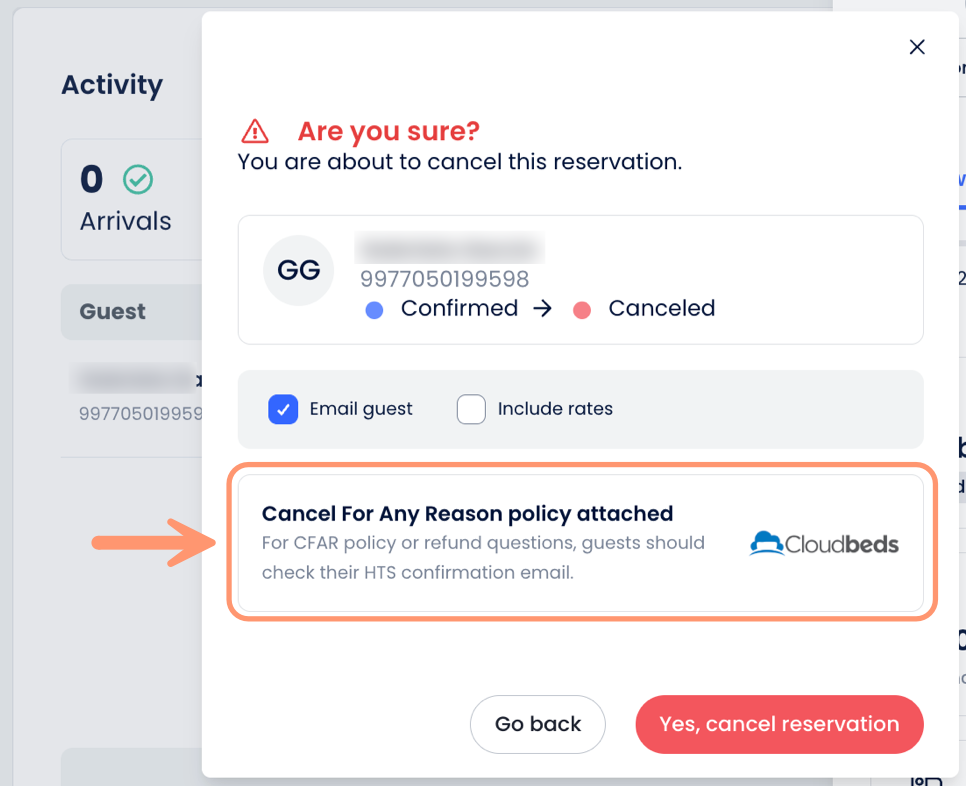Click the green checkmark beside Arrivals count
This screenshot has height=786, width=966.
[x=138, y=180]
